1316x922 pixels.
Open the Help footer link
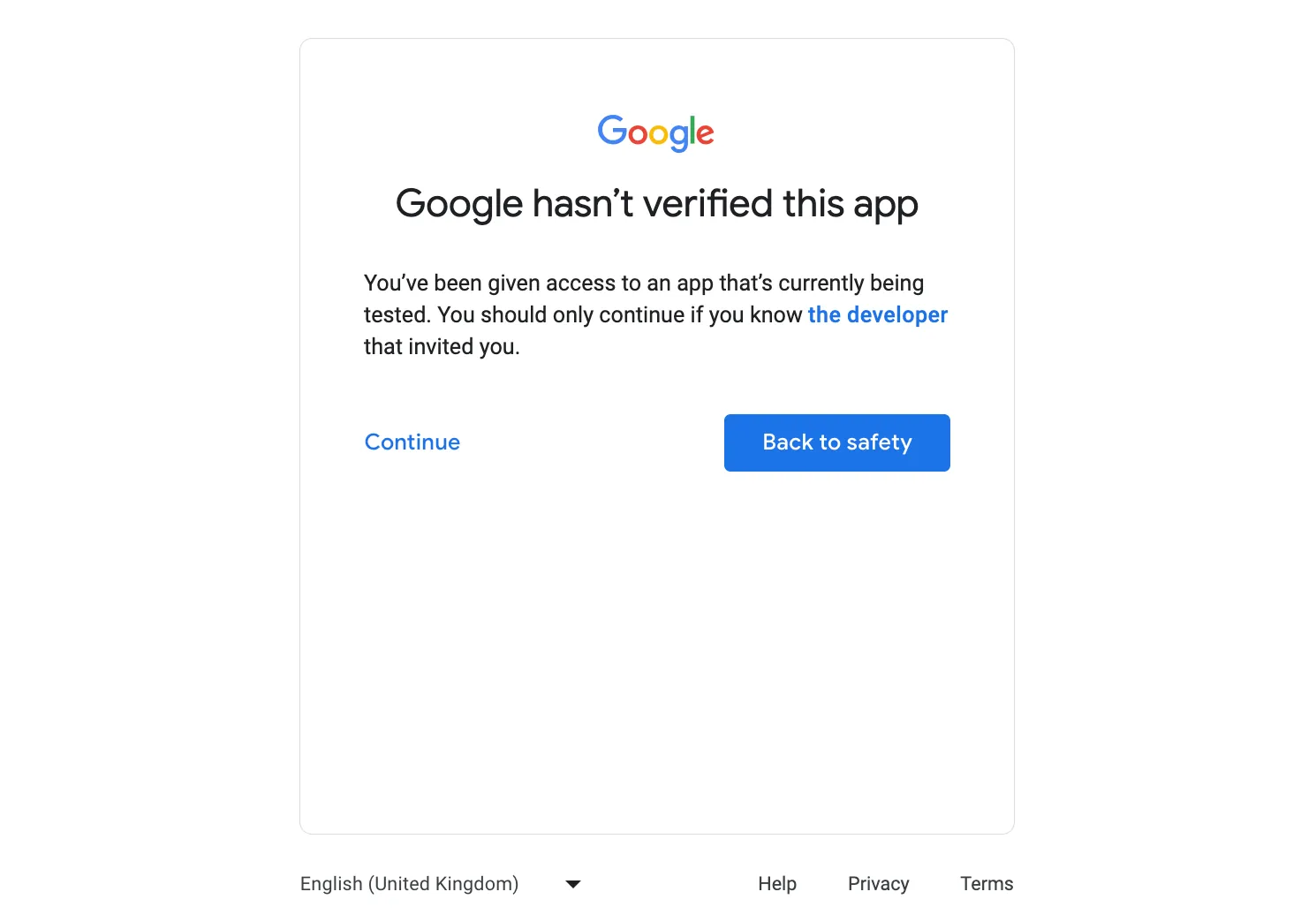coord(777,884)
